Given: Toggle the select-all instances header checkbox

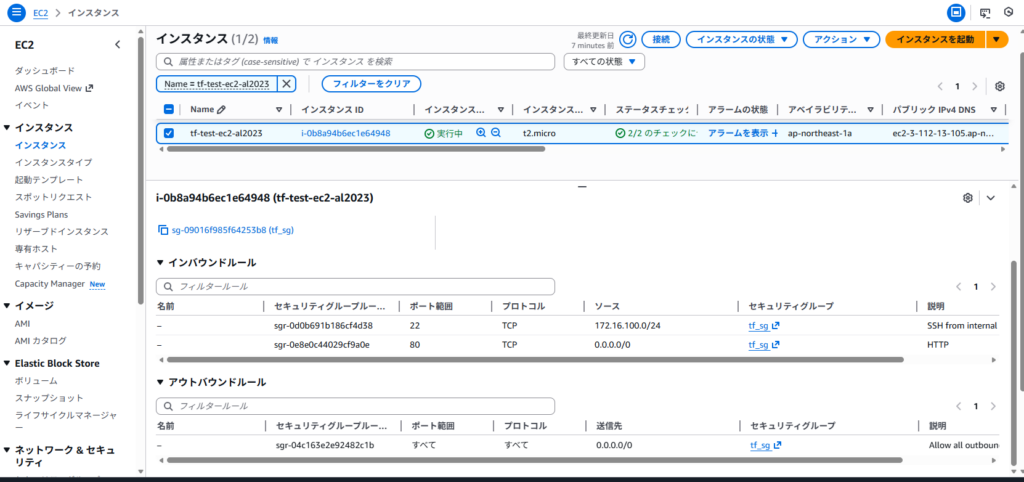Looking at the screenshot, I should point(168,109).
